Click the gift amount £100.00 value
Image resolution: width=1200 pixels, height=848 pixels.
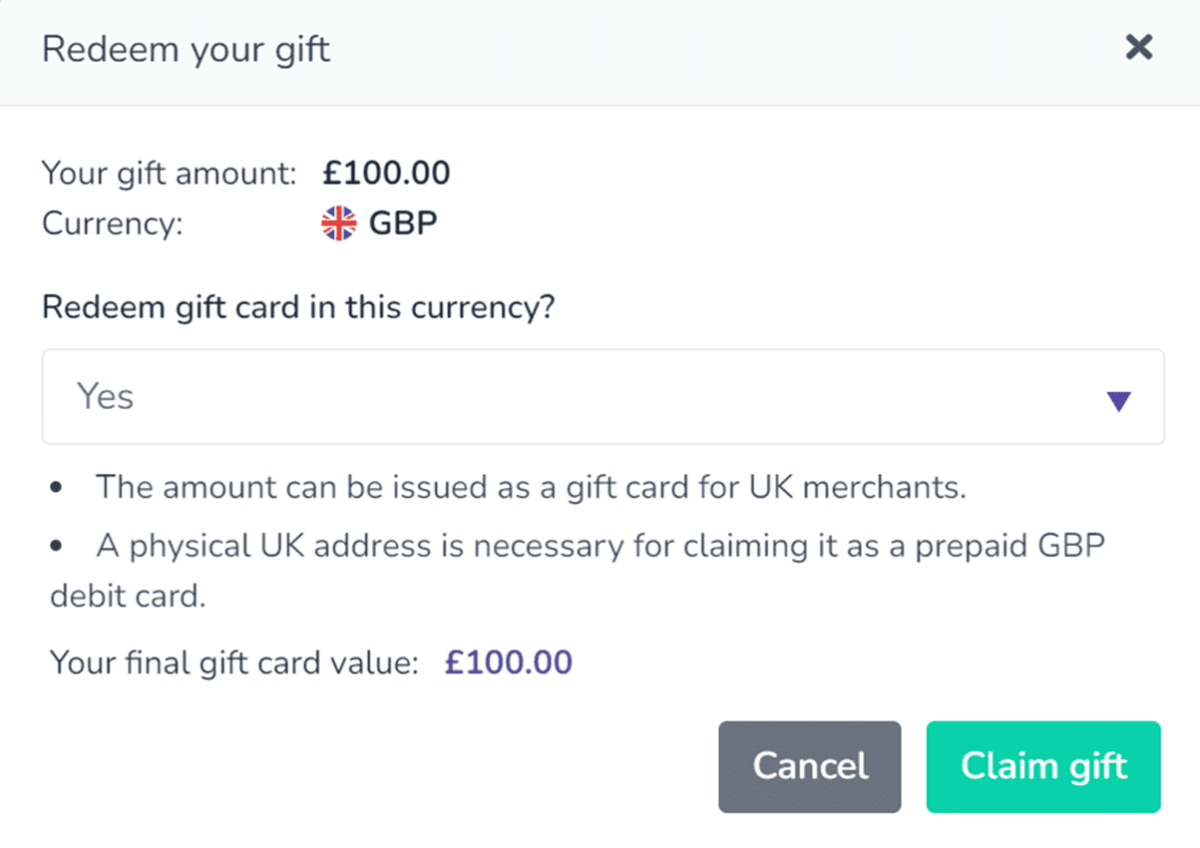point(386,172)
